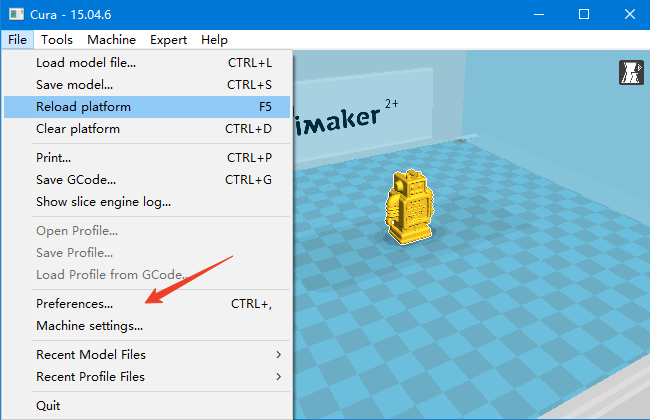Choose Print... from File menu
Viewport: 650px width, 420px height.
pos(147,158)
